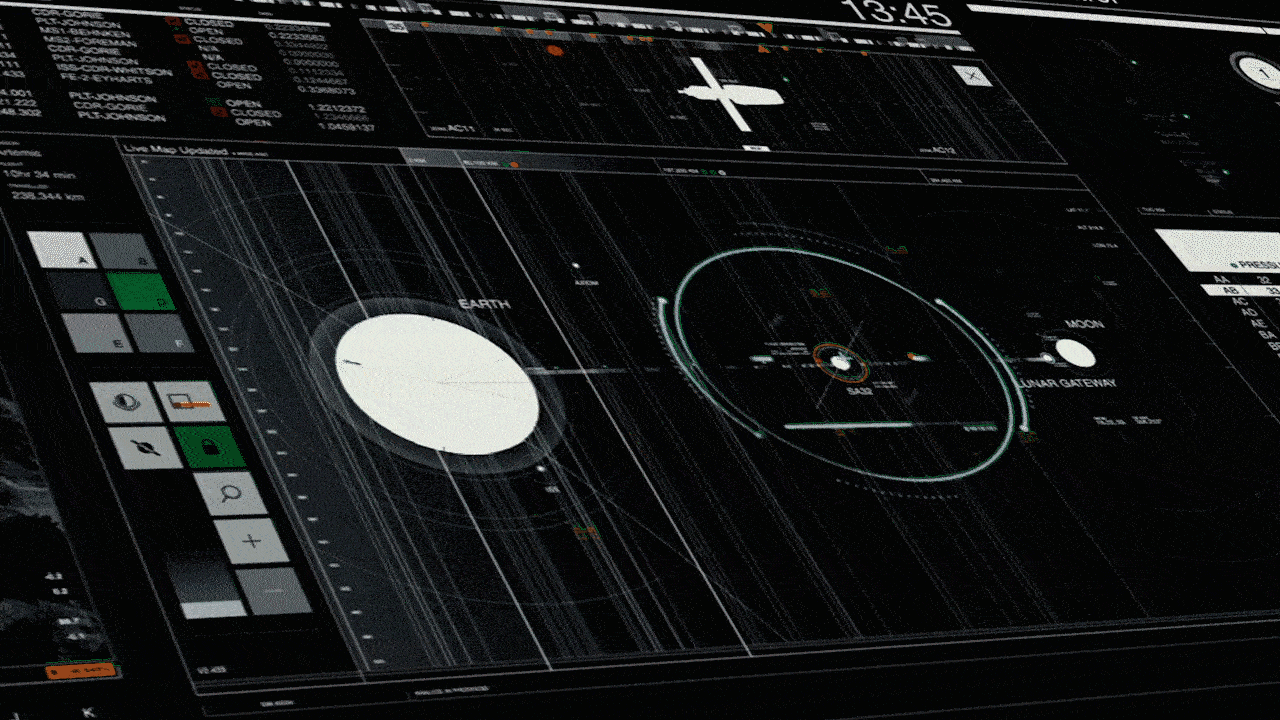Image resolution: width=1280 pixels, height=720 pixels.
Task: Select the F tile
Action: [x=161, y=334]
